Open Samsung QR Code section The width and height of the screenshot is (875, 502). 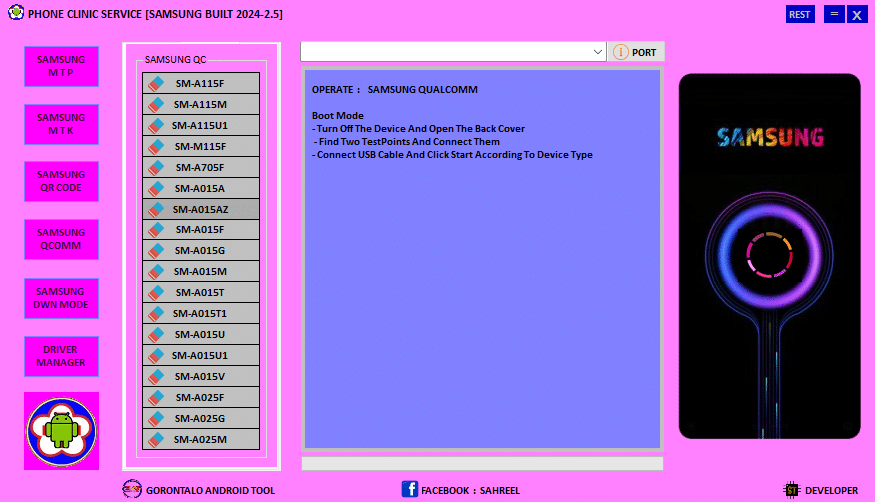click(61, 182)
